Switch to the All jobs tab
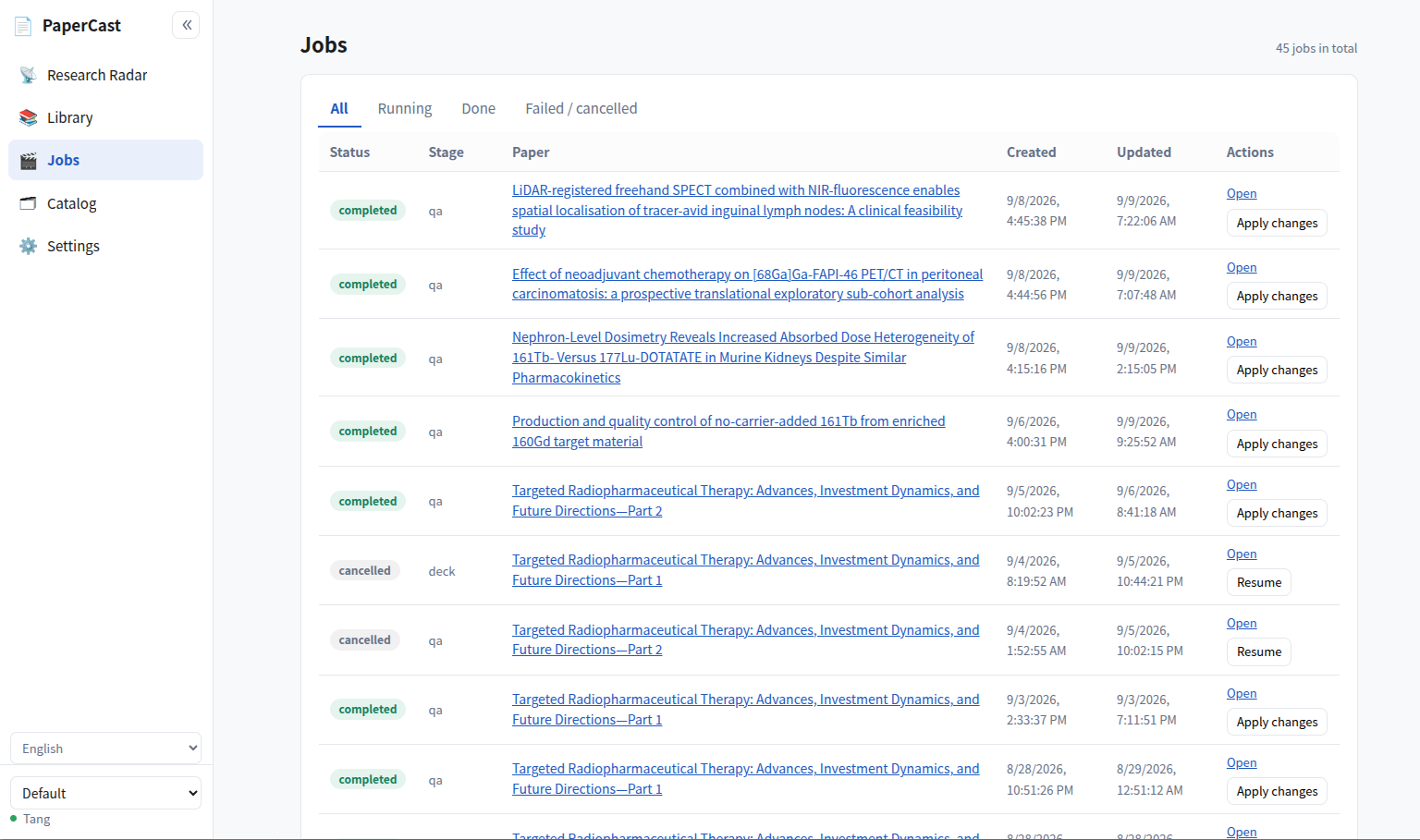Image resolution: width=1420 pixels, height=840 pixels. [x=339, y=108]
